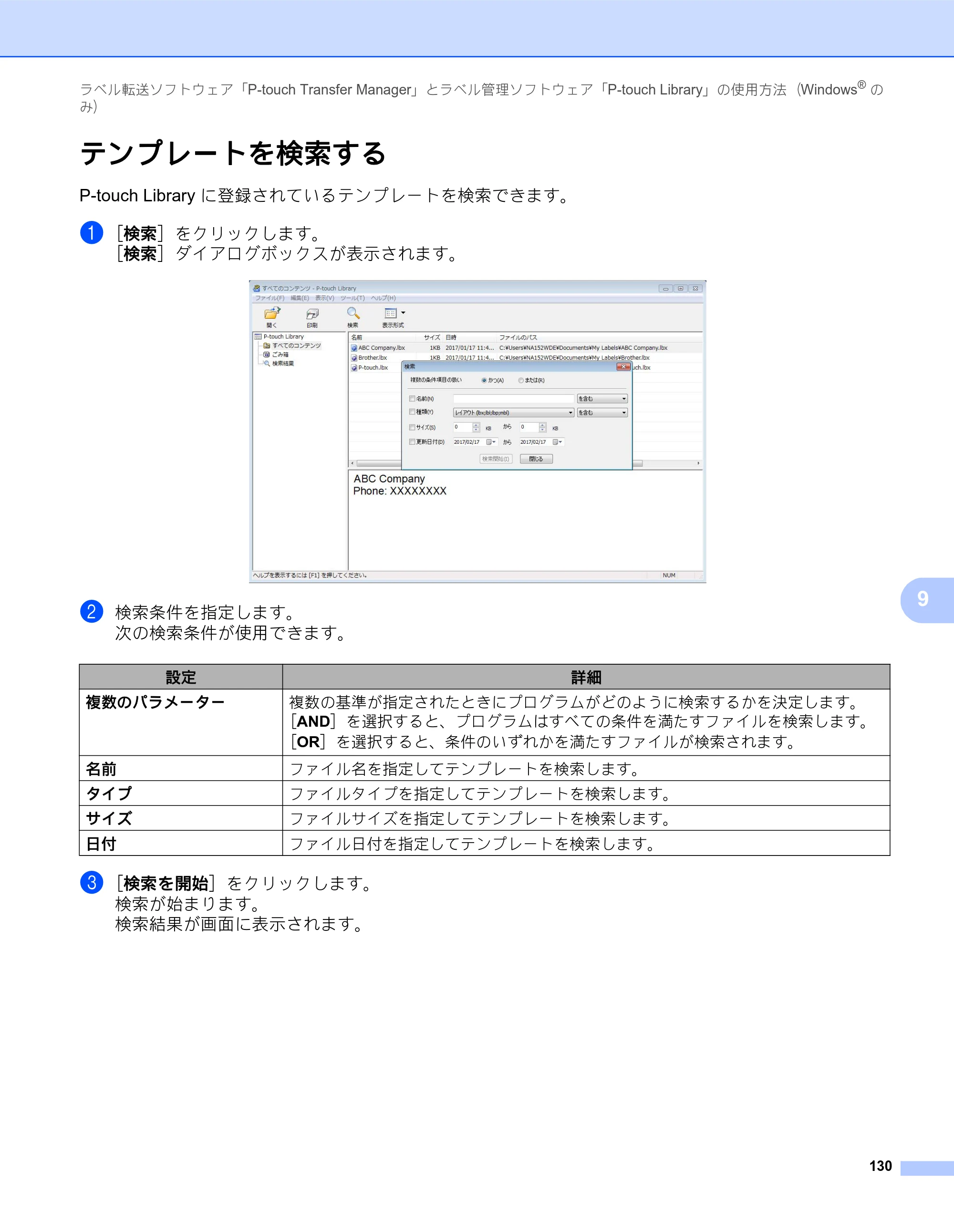Image resolution: width=954 pixels, height=1232 pixels.
Task: Open the 表示(V) menu
Action: pyautogui.click(x=324, y=298)
